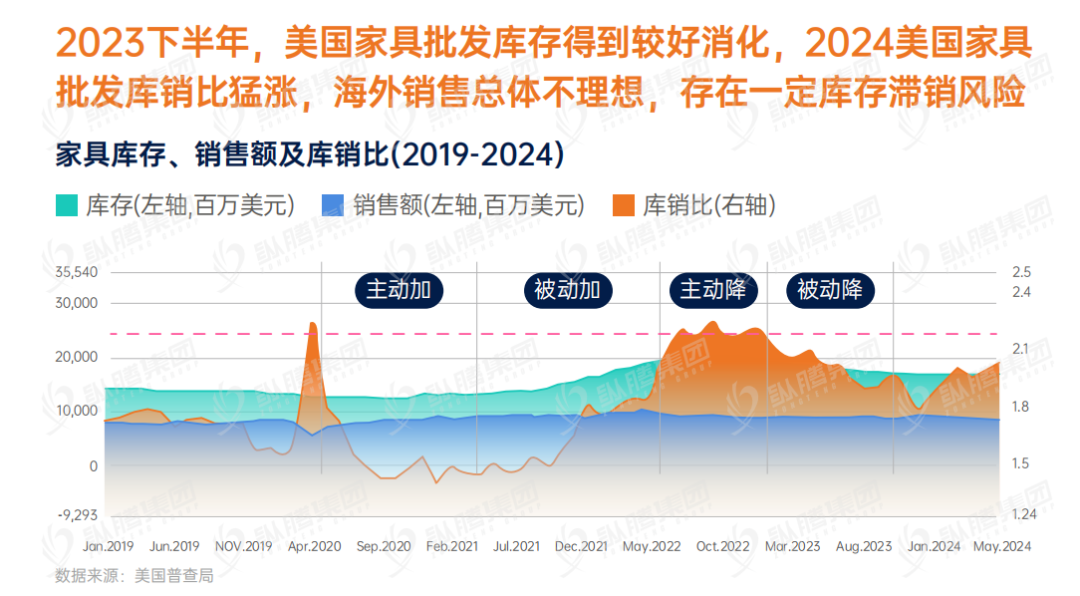Click the 35,540 left axis value
The image size is (1080, 596).
pos(77,272)
